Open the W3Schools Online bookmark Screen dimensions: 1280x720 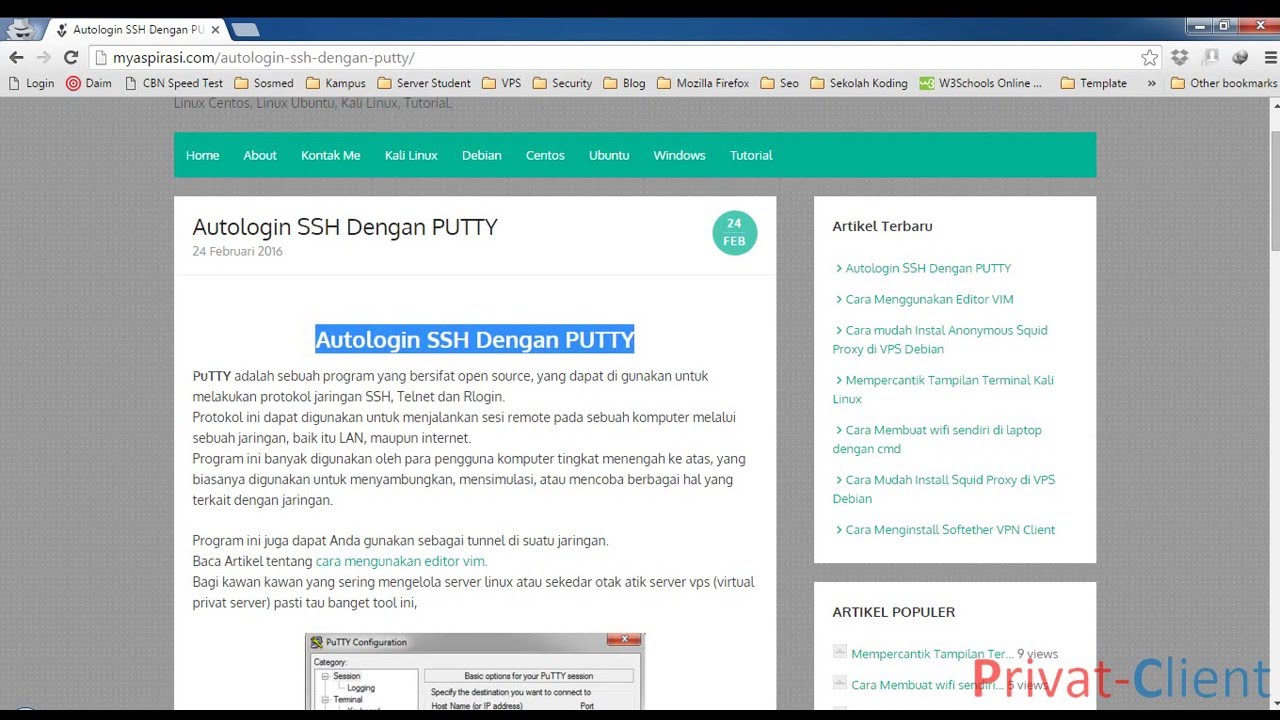[981, 83]
